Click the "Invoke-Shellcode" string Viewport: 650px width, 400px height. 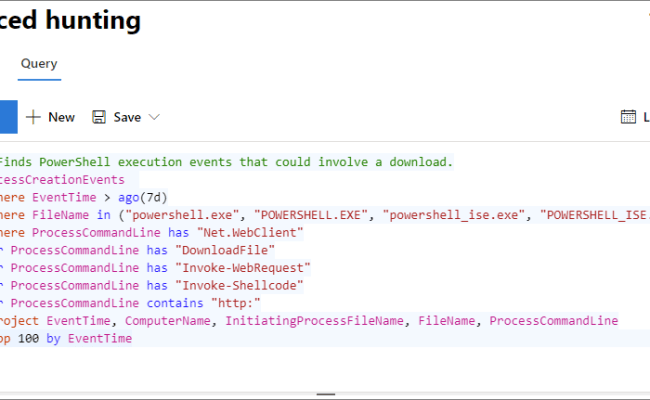(x=239, y=286)
